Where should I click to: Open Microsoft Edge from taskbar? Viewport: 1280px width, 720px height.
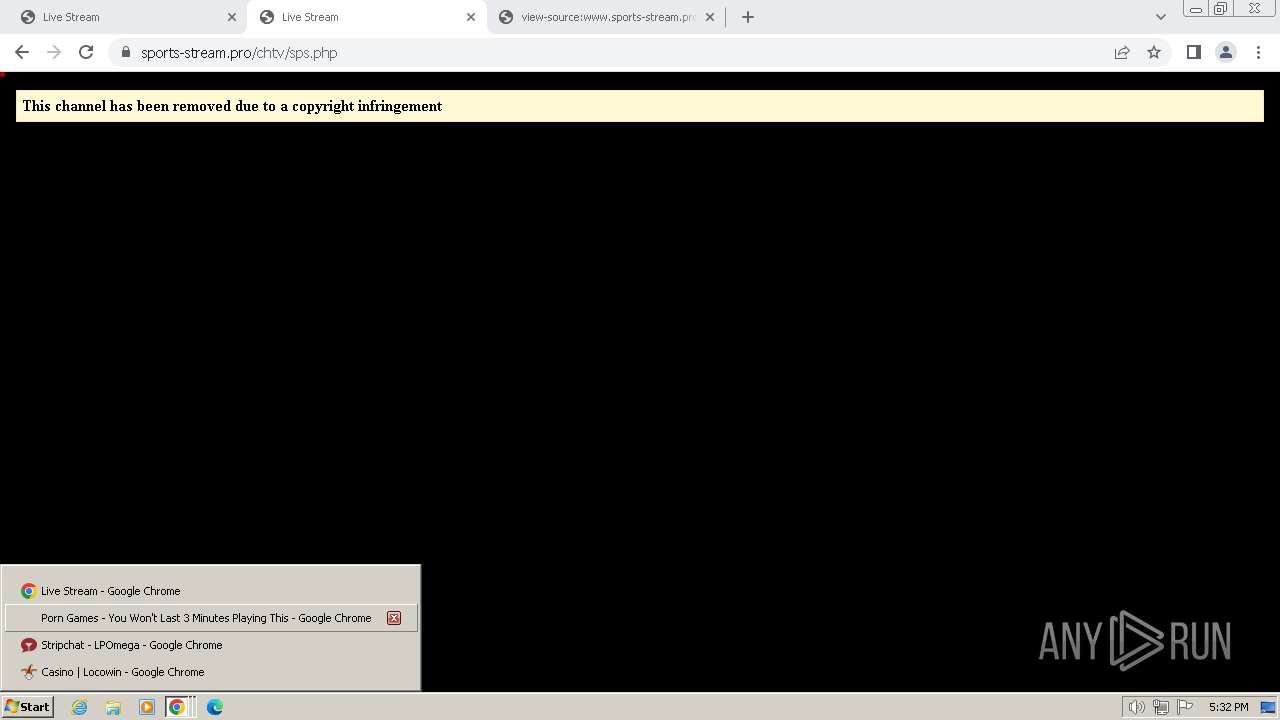(x=215, y=707)
